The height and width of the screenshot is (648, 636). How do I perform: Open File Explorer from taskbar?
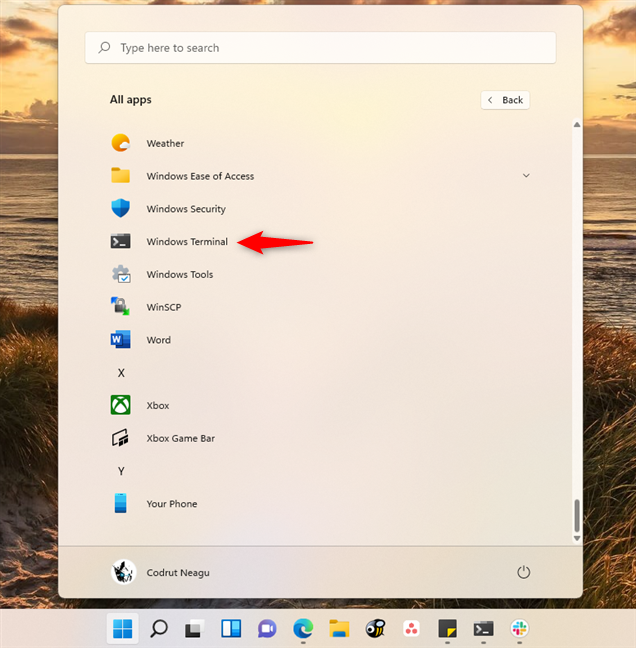[339, 629]
